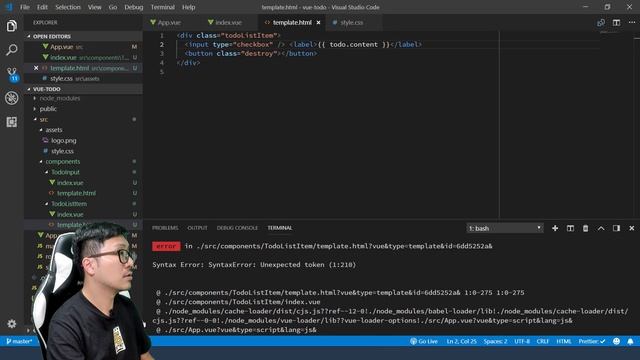Collapse the src folder

[44, 120]
